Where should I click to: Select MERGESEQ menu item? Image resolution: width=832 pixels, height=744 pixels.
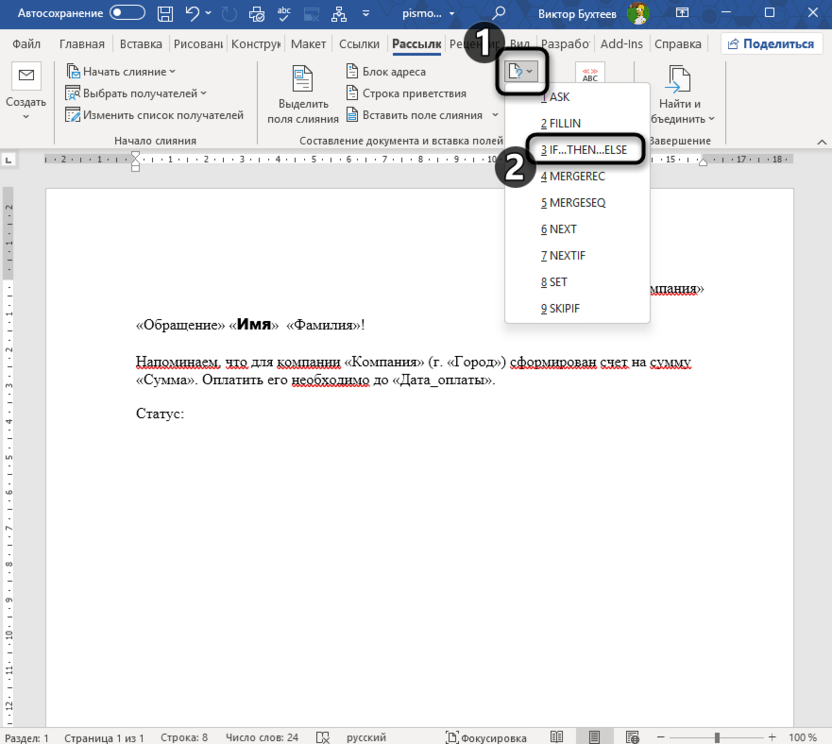click(577, 203)
